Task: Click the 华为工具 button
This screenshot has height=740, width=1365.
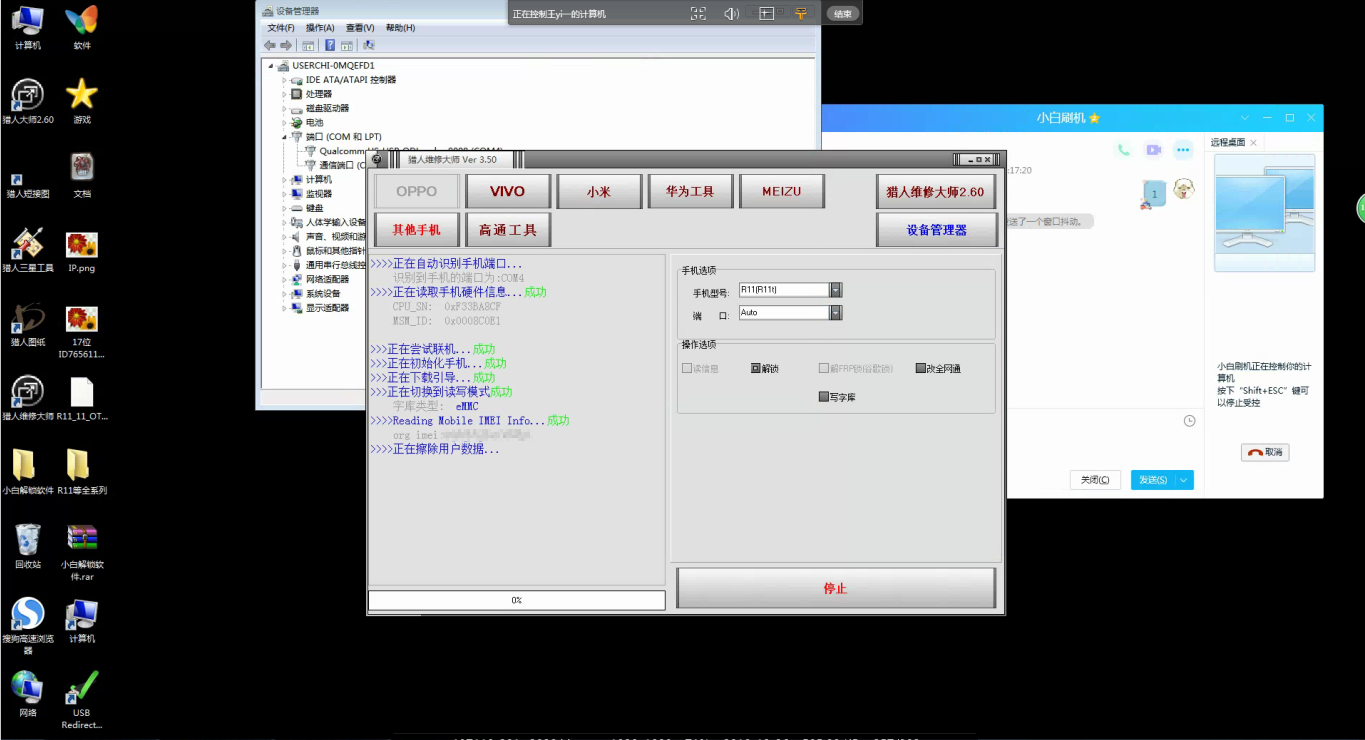Action: click(690, 191)
